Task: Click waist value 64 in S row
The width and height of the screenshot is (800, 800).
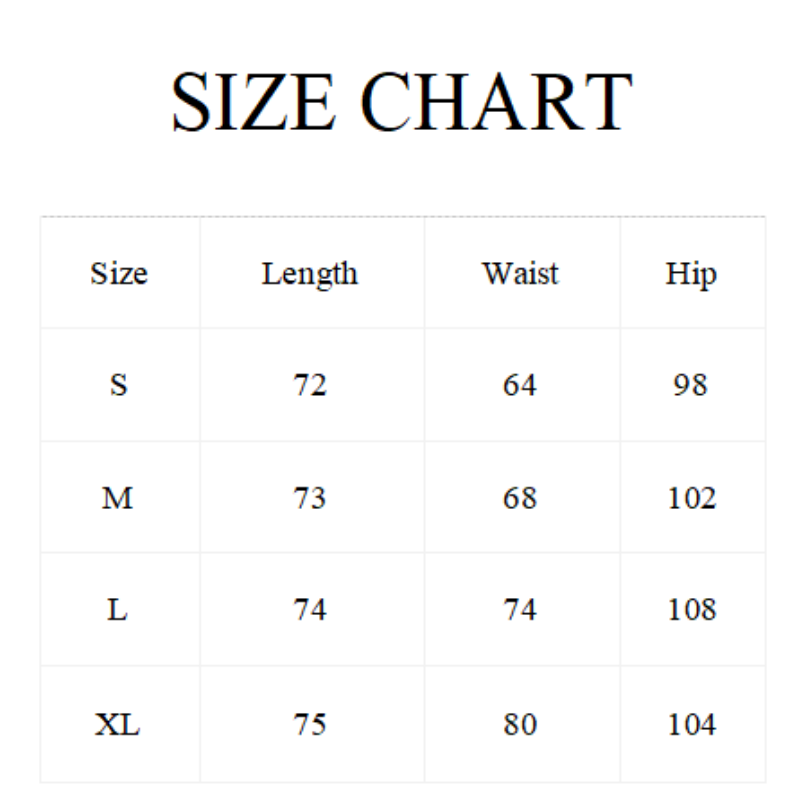Action: [520, 385]
